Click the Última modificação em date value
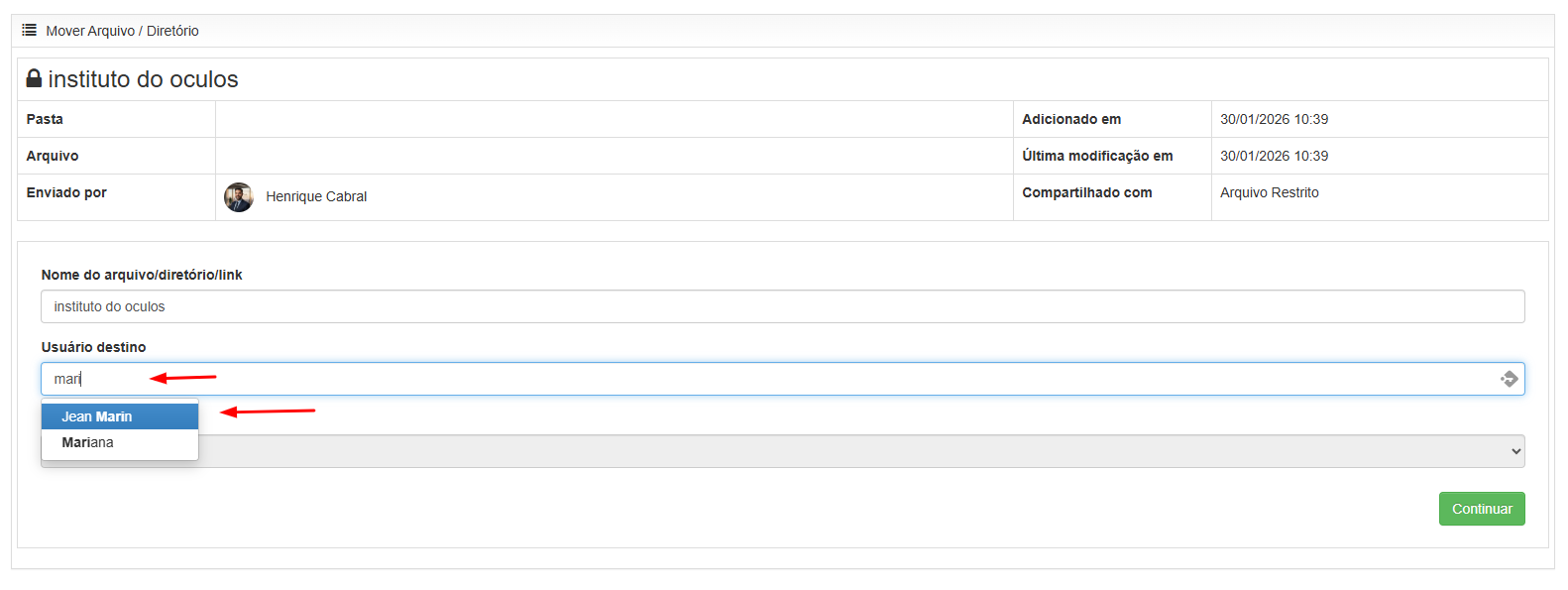This screenshot has height=590, width=1568. pyautogui.click(x=1274, y=156)
